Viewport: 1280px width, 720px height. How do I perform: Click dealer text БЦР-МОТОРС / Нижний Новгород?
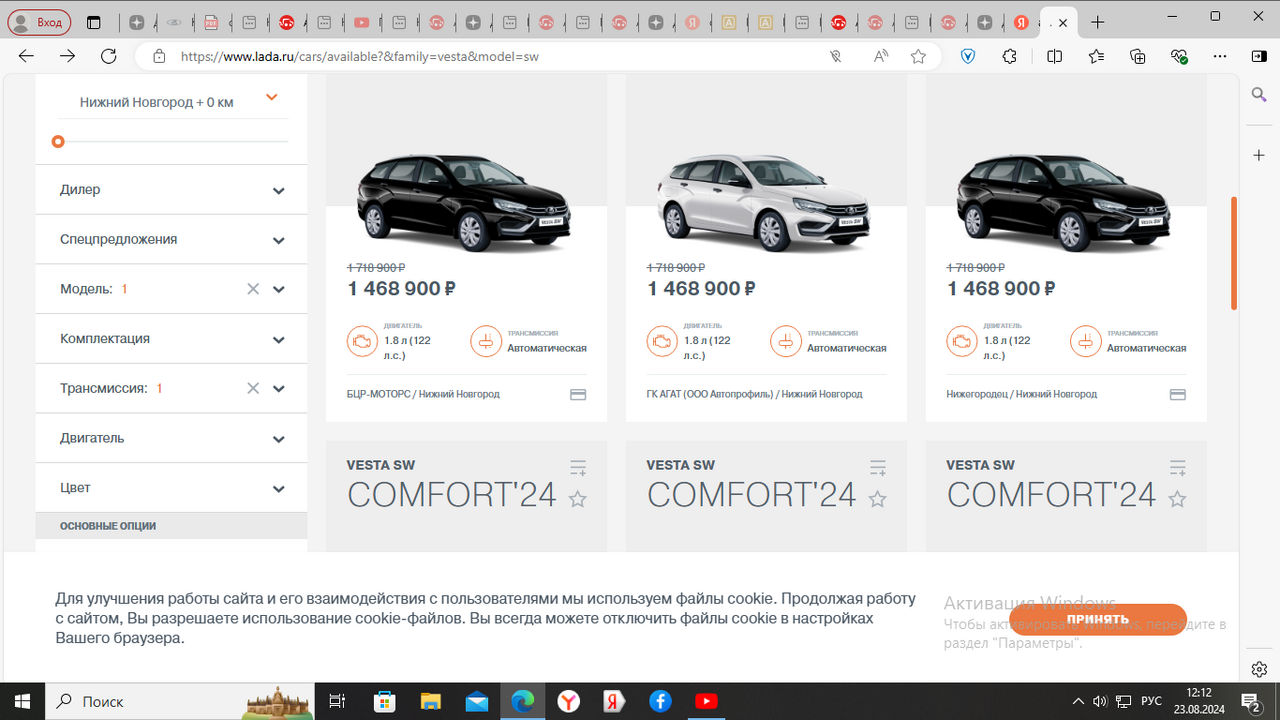(x=423, y=394)
